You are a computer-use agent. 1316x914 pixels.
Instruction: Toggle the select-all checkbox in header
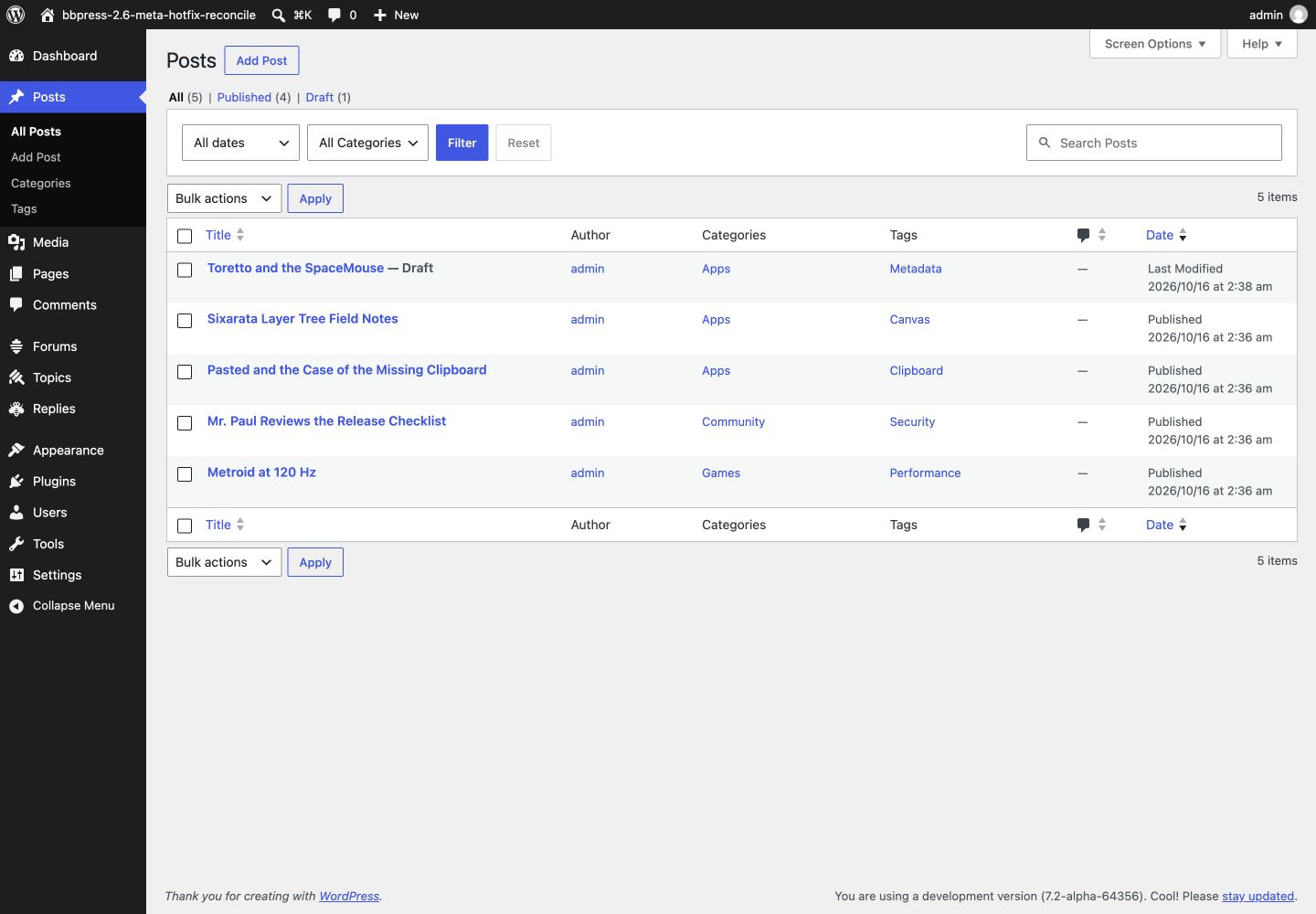(x=185, y=236)
